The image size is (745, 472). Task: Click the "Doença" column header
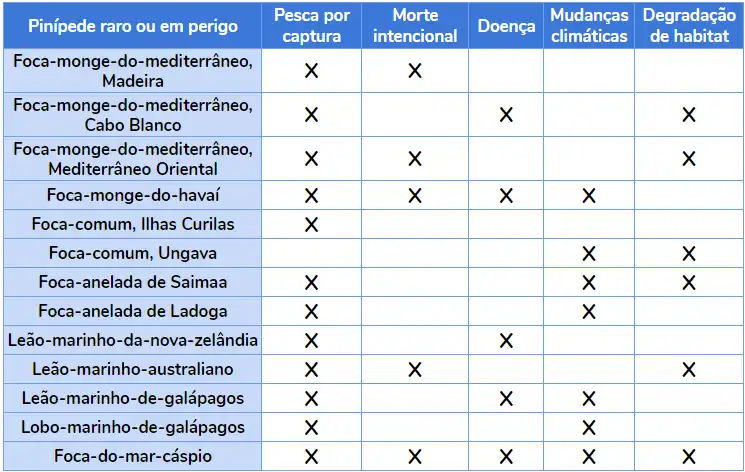coord(506,26)
